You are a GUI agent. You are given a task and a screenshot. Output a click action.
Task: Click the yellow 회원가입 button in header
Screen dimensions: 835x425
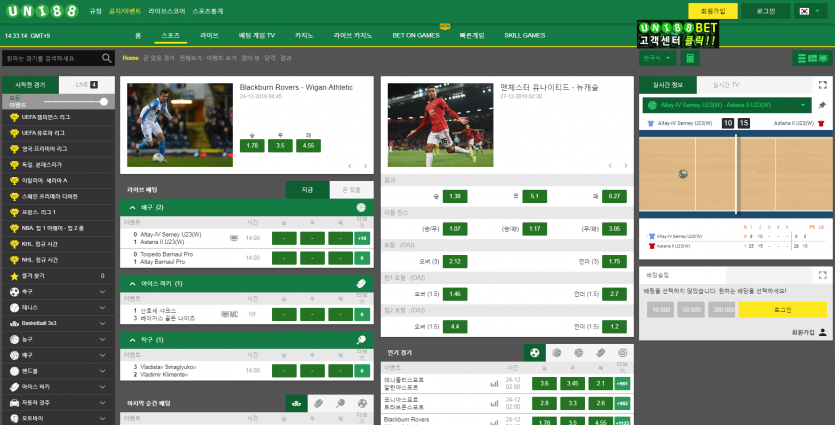713,11
